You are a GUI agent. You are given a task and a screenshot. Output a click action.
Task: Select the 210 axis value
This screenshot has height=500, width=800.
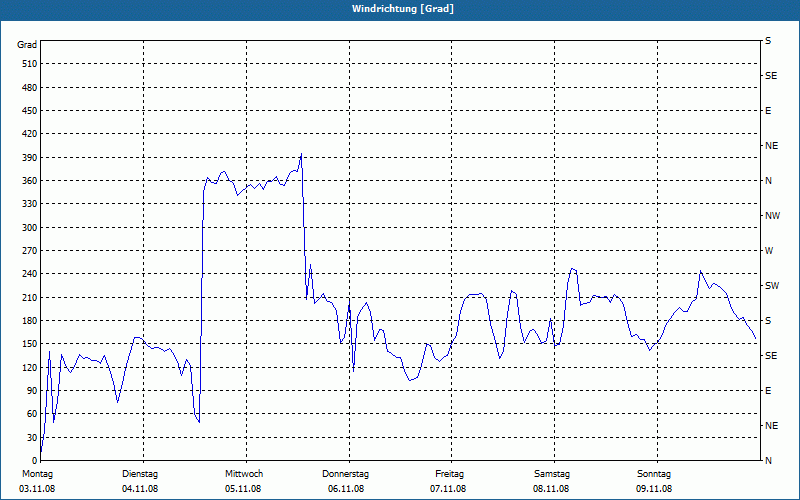tap(29, 297)
